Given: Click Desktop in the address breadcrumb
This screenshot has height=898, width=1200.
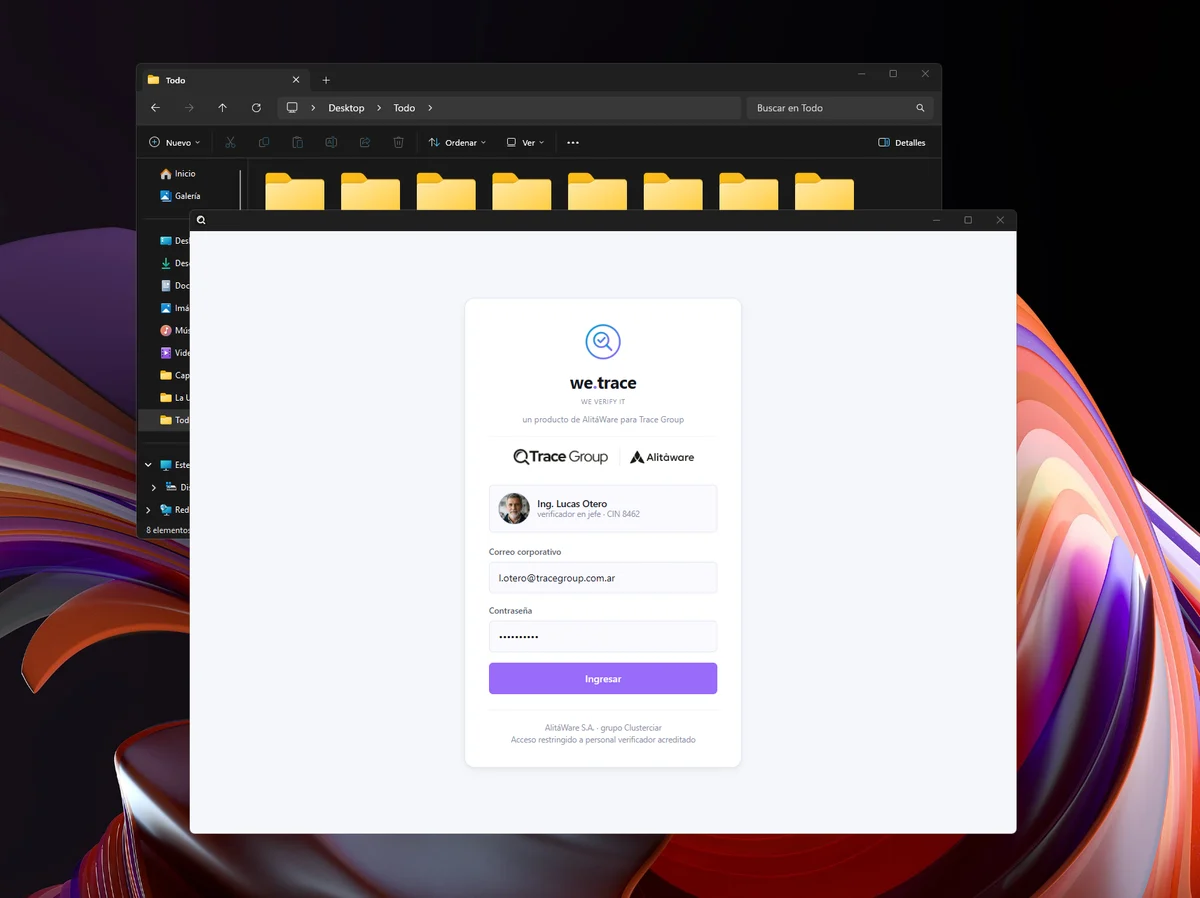Looking at the screenshot, I should 346,108.
